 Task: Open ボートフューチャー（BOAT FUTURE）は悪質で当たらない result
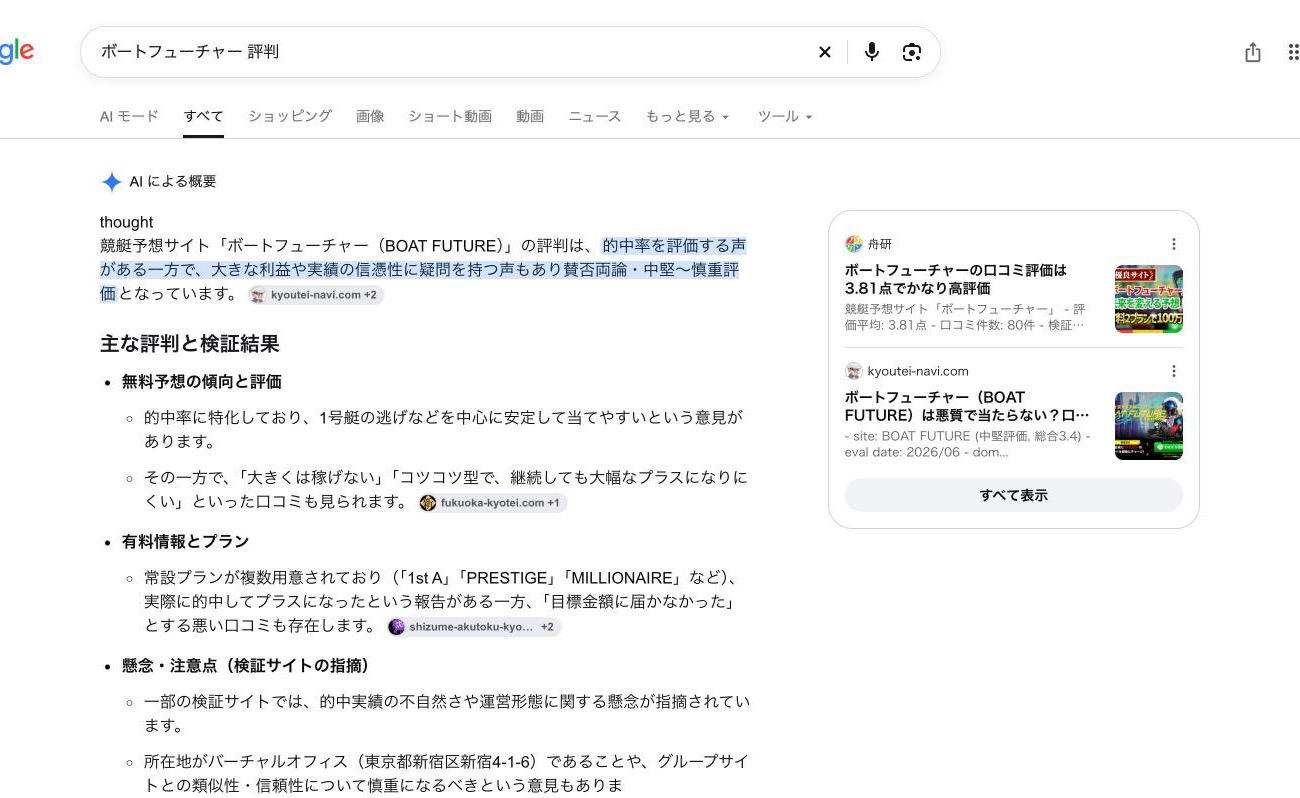click(x=967, y=406)
